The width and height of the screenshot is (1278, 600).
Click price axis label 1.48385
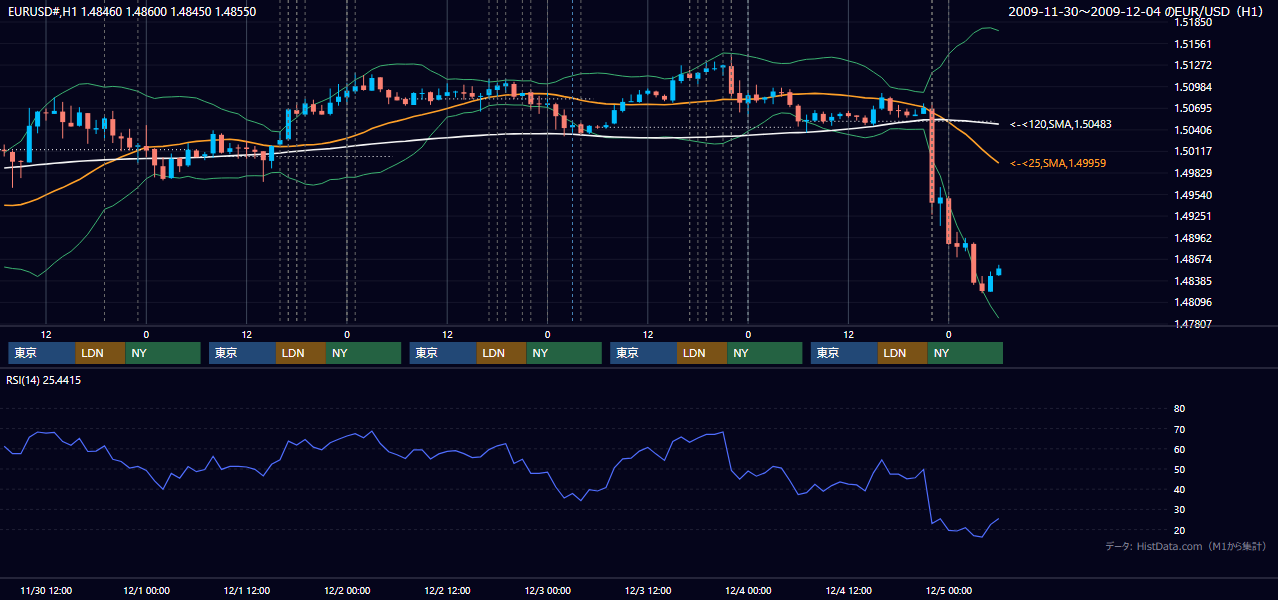1194,281
